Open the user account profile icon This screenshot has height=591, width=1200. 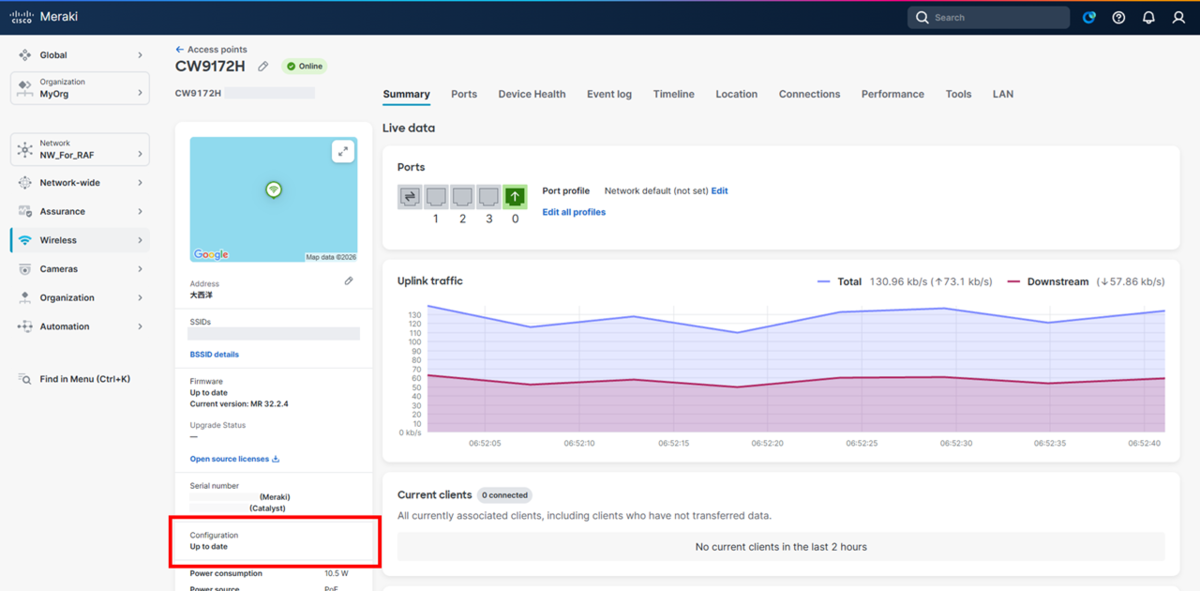(x=1179, y=17)
